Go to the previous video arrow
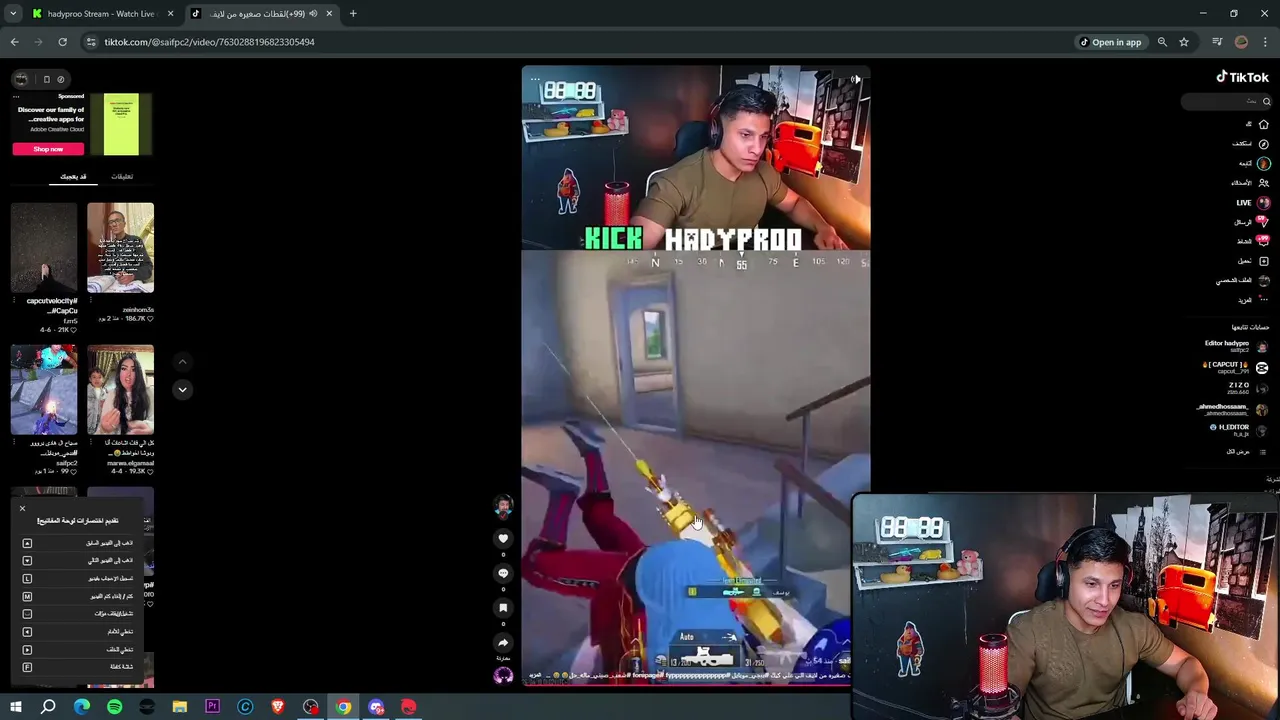Screen dimensions: 1280x720 coord(182,362)
